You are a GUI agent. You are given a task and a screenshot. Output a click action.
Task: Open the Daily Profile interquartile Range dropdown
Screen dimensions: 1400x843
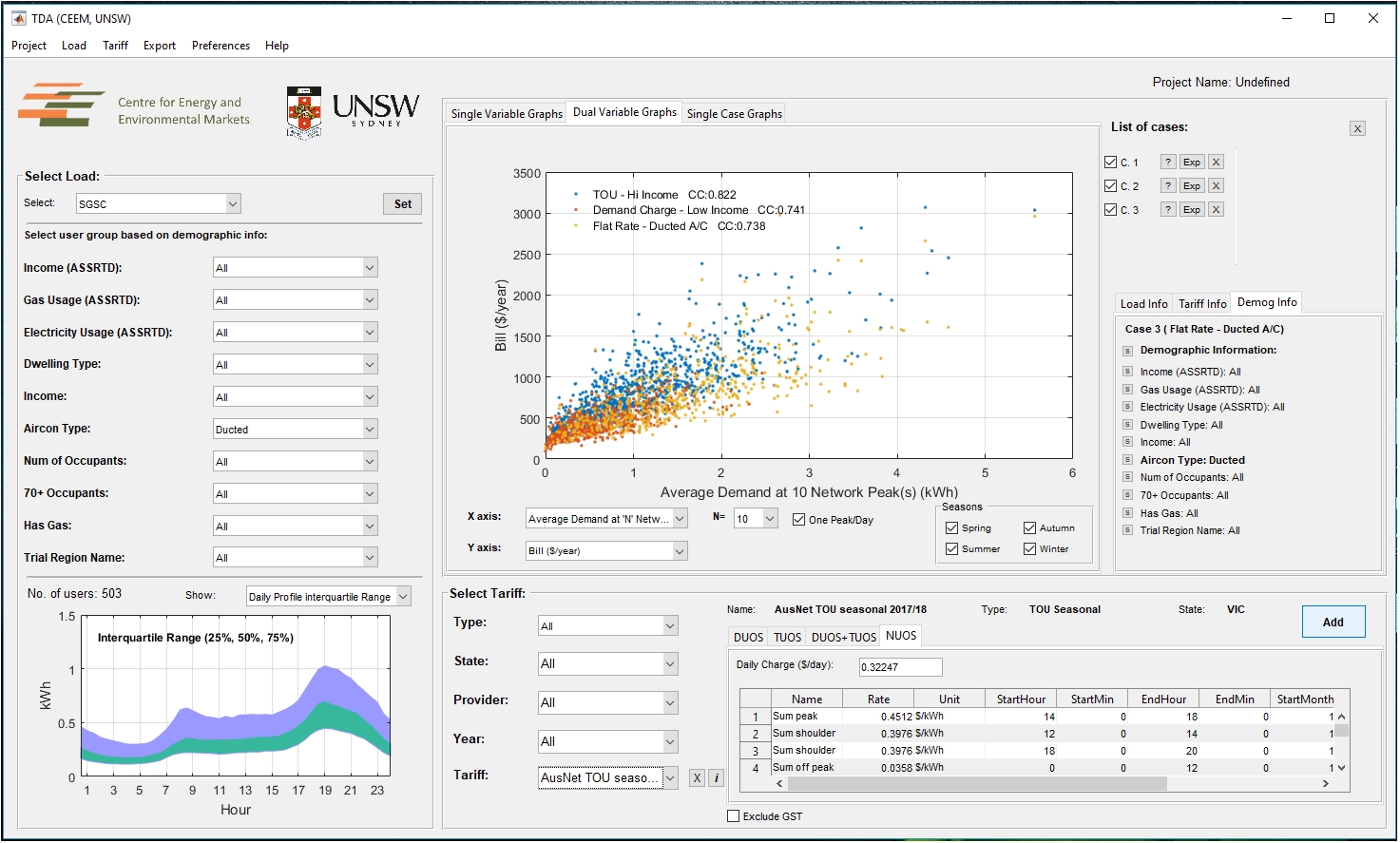pyautogui.click(x=329, y=596)
